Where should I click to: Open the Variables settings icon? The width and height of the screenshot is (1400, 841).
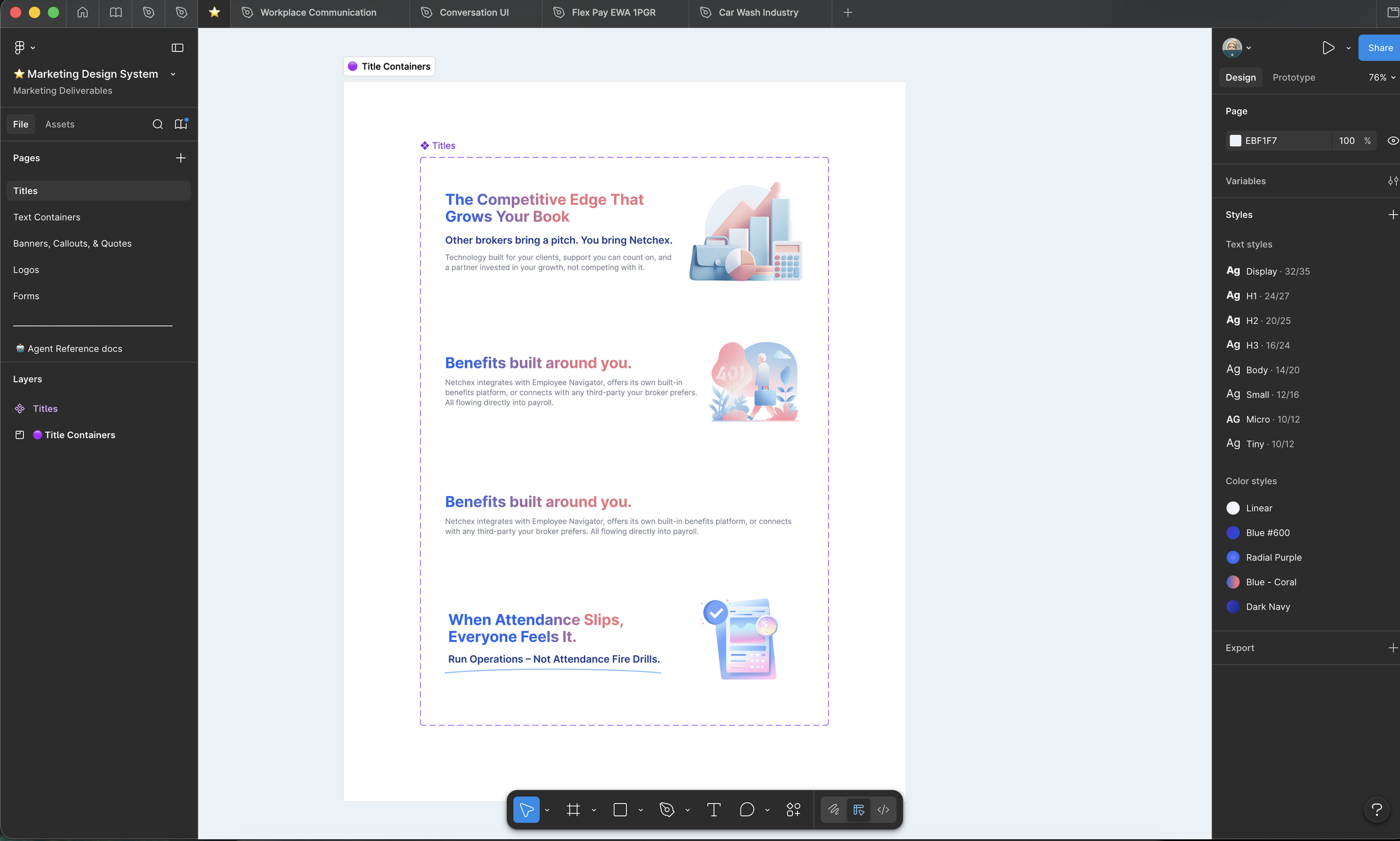pos(1392,181)
